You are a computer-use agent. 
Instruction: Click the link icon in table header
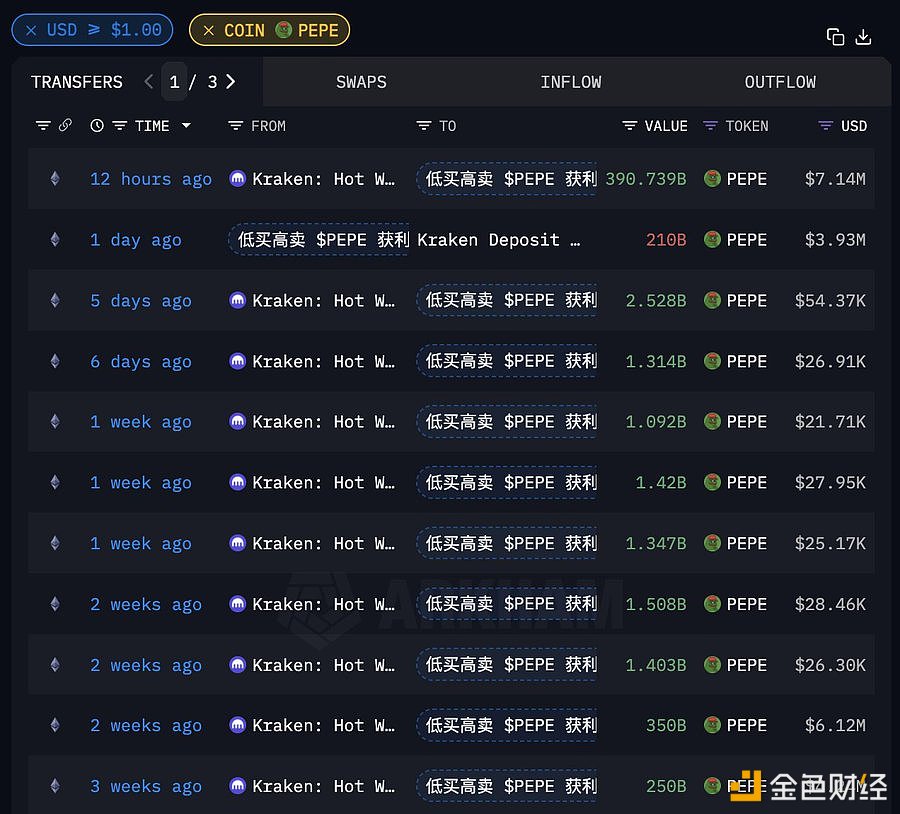click(x=65, y=125)
